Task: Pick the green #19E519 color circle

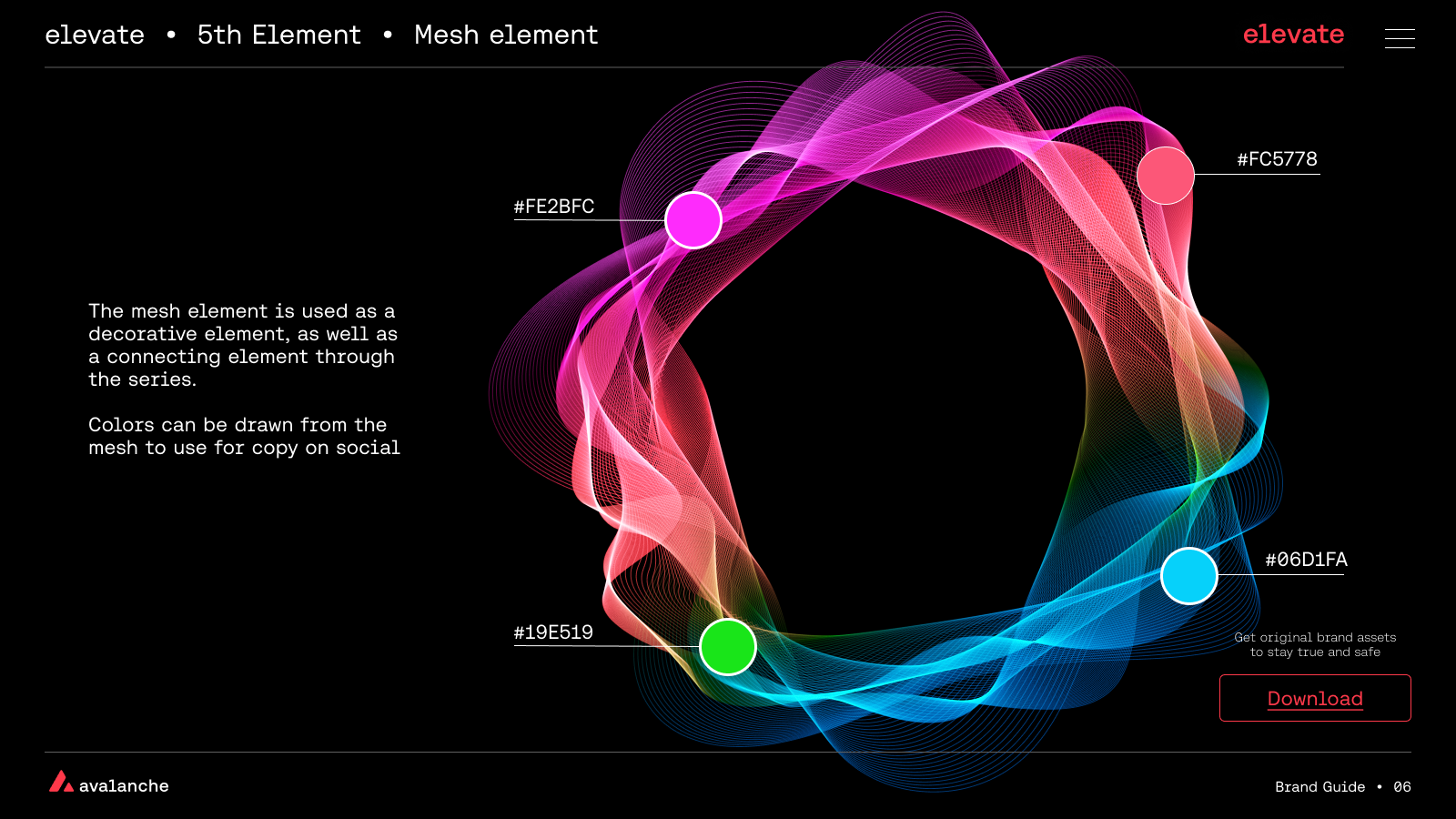Action: pos(728,647)
